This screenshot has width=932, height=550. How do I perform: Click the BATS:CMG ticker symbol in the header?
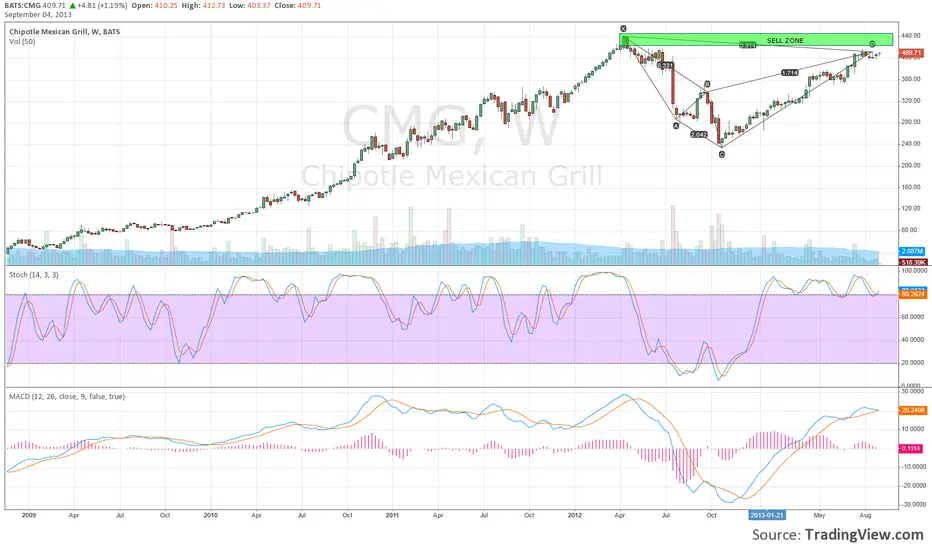tap(22, 5)
